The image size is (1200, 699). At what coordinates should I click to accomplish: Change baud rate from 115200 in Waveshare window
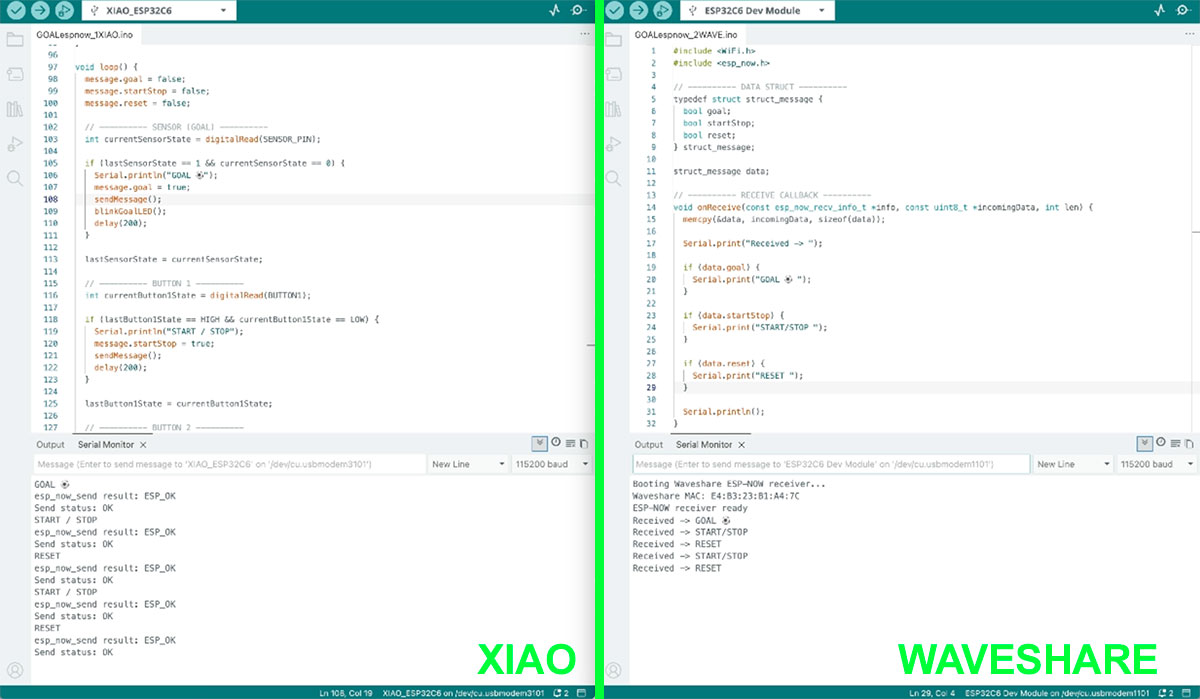pyautogui.click(x=1156, y=463)
